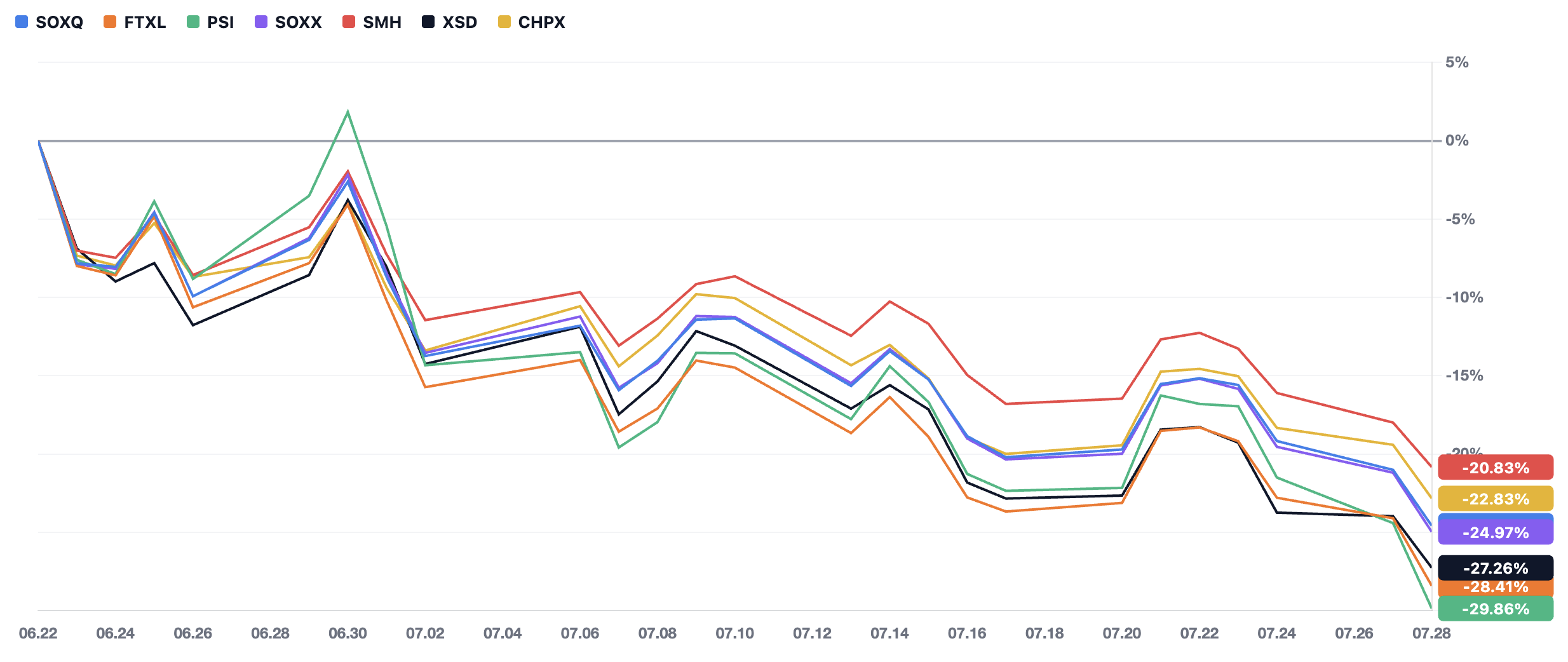Click the -10% y-axis label
1568x662 pixels.
[1464, 297]
